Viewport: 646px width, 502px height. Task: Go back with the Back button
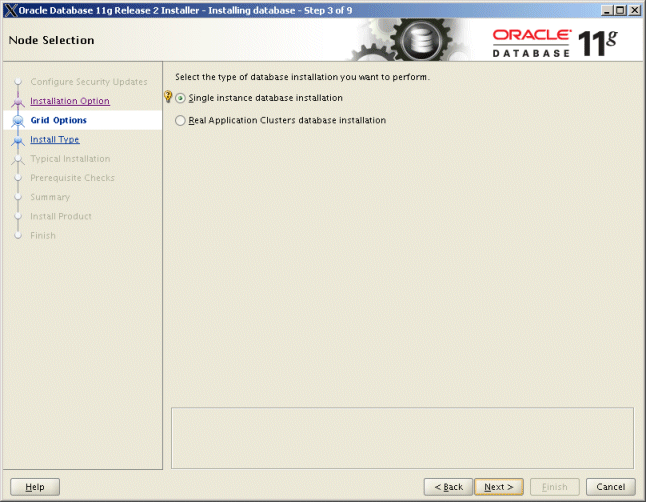point(448,487)
